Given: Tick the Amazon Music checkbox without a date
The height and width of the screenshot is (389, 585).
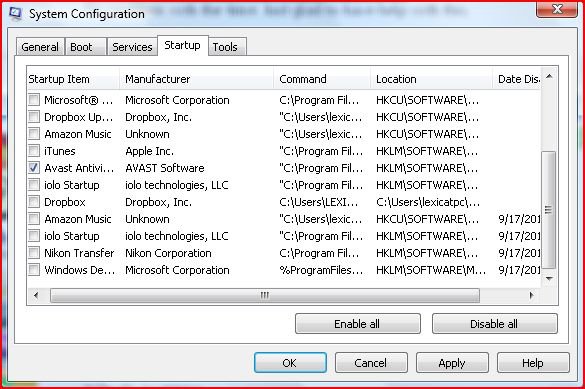Looking at the screenshot, I should pos(34,134).
